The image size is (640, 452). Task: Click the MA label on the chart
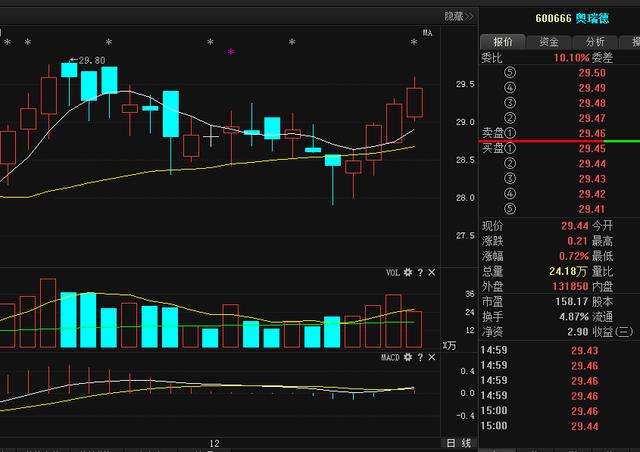click(427, 33)
